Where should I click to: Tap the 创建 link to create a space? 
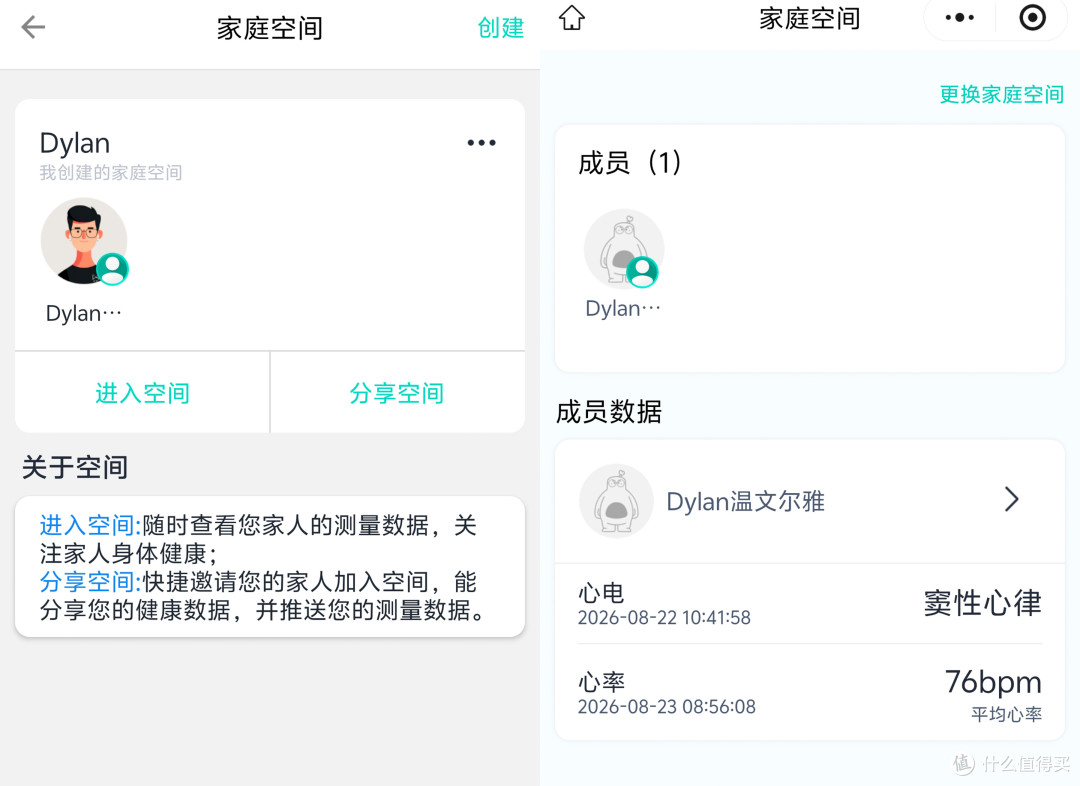click(x=501, y=28)
